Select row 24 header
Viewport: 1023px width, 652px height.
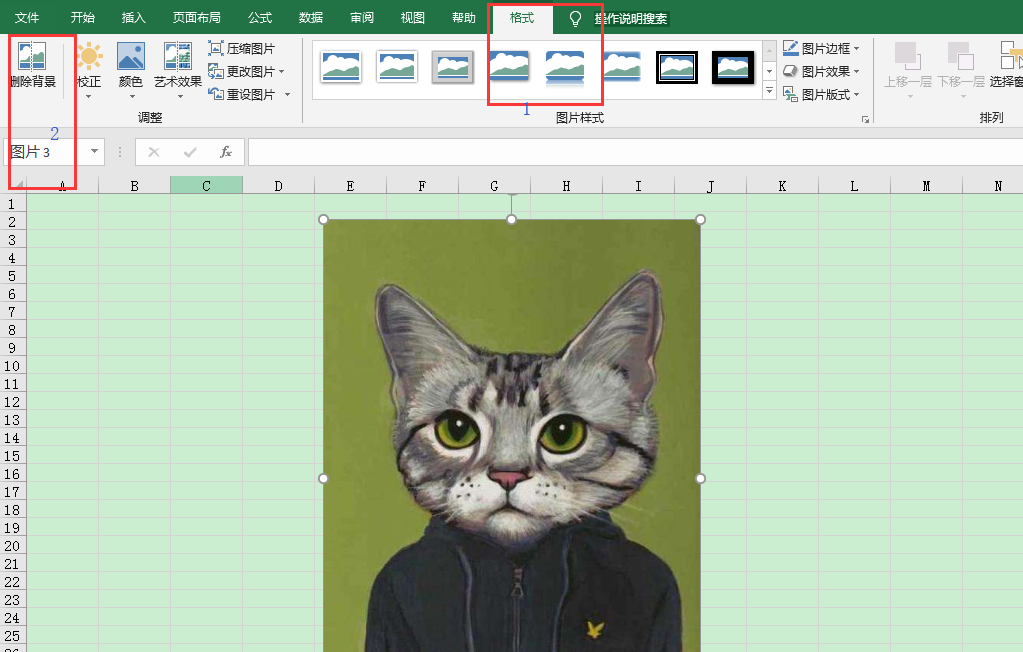(12, 618)
